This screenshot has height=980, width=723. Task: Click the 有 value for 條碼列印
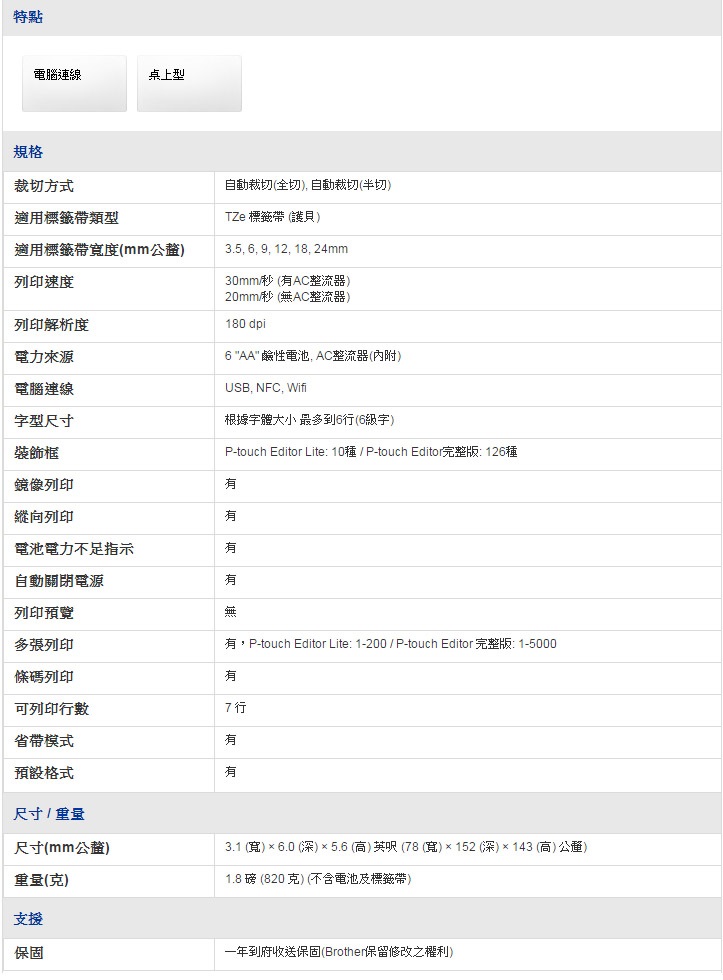pyautogui.click(x=231, y=676)
